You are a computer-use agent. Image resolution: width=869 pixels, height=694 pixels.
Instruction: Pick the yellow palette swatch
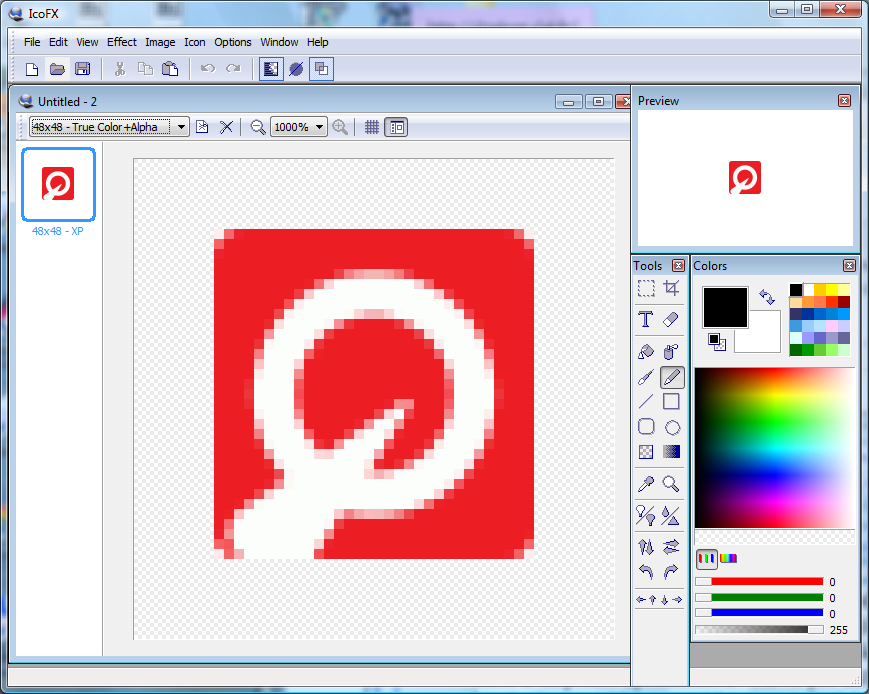point(832,290)
